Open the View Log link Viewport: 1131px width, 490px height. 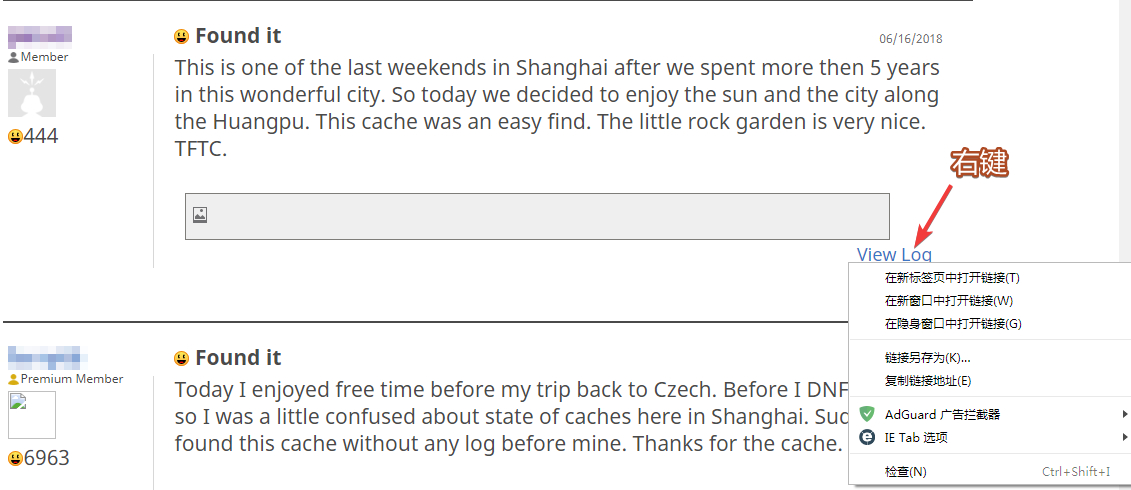[894, 255]
